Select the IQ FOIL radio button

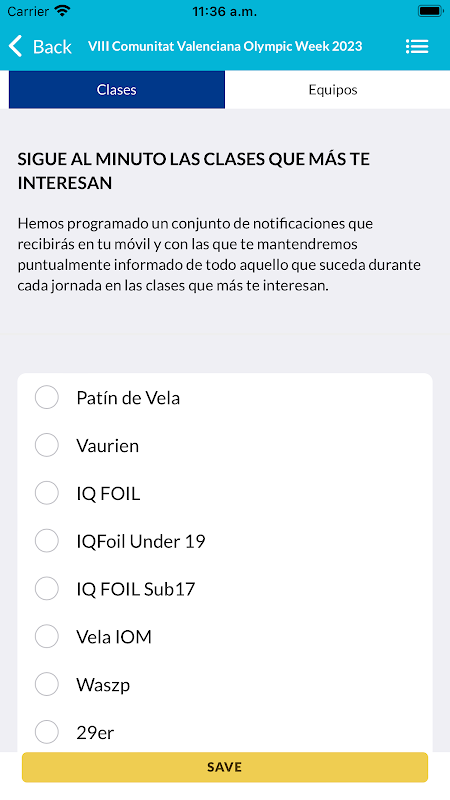pos(46,493)
